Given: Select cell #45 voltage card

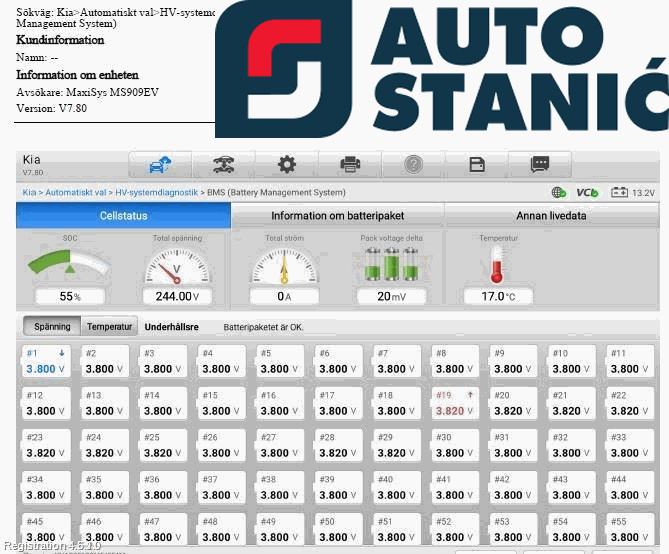Looking at the screenshot, I should pos(46,529).
